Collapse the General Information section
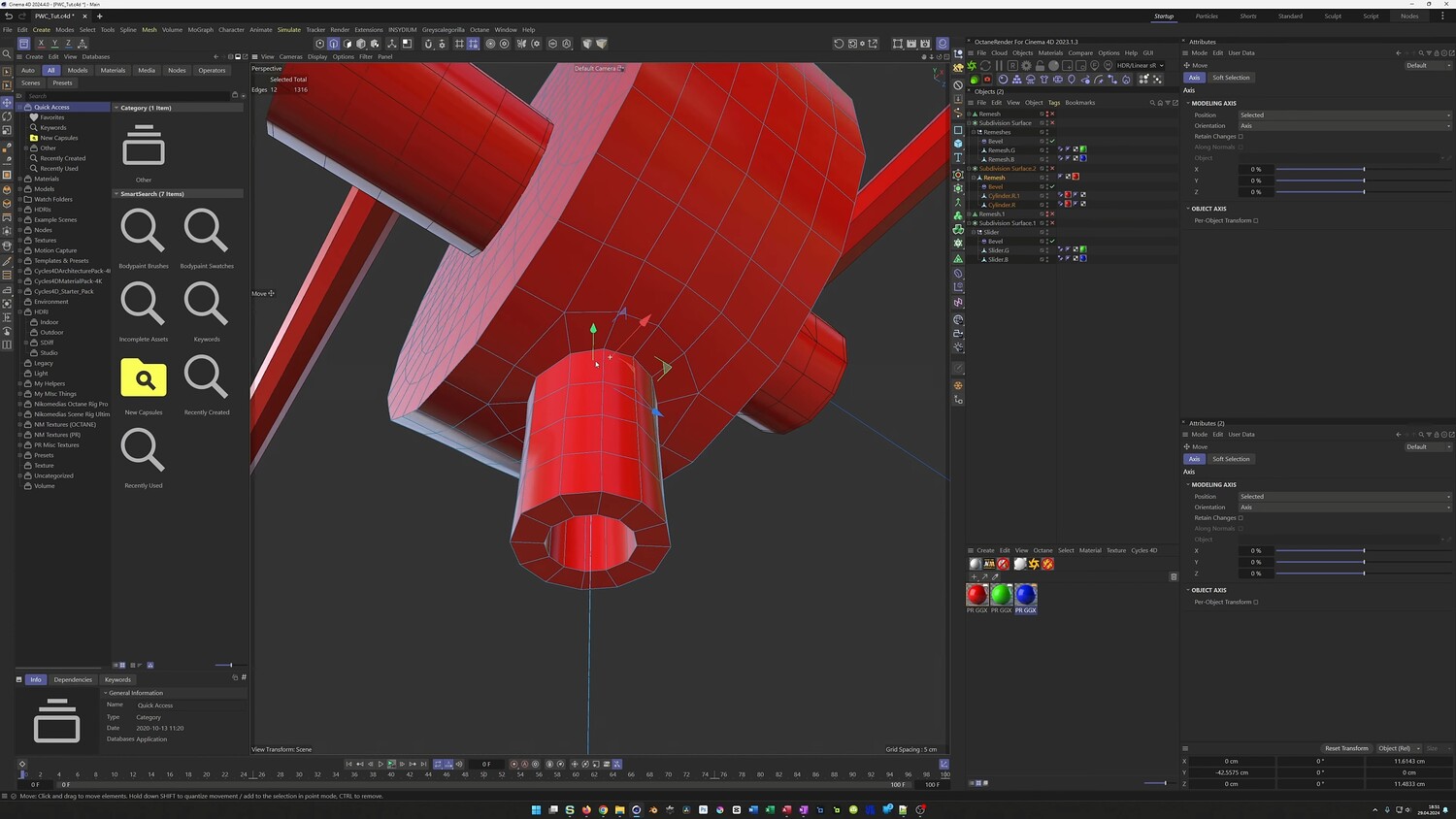The image size is (1456, 819). pos(106,693)
